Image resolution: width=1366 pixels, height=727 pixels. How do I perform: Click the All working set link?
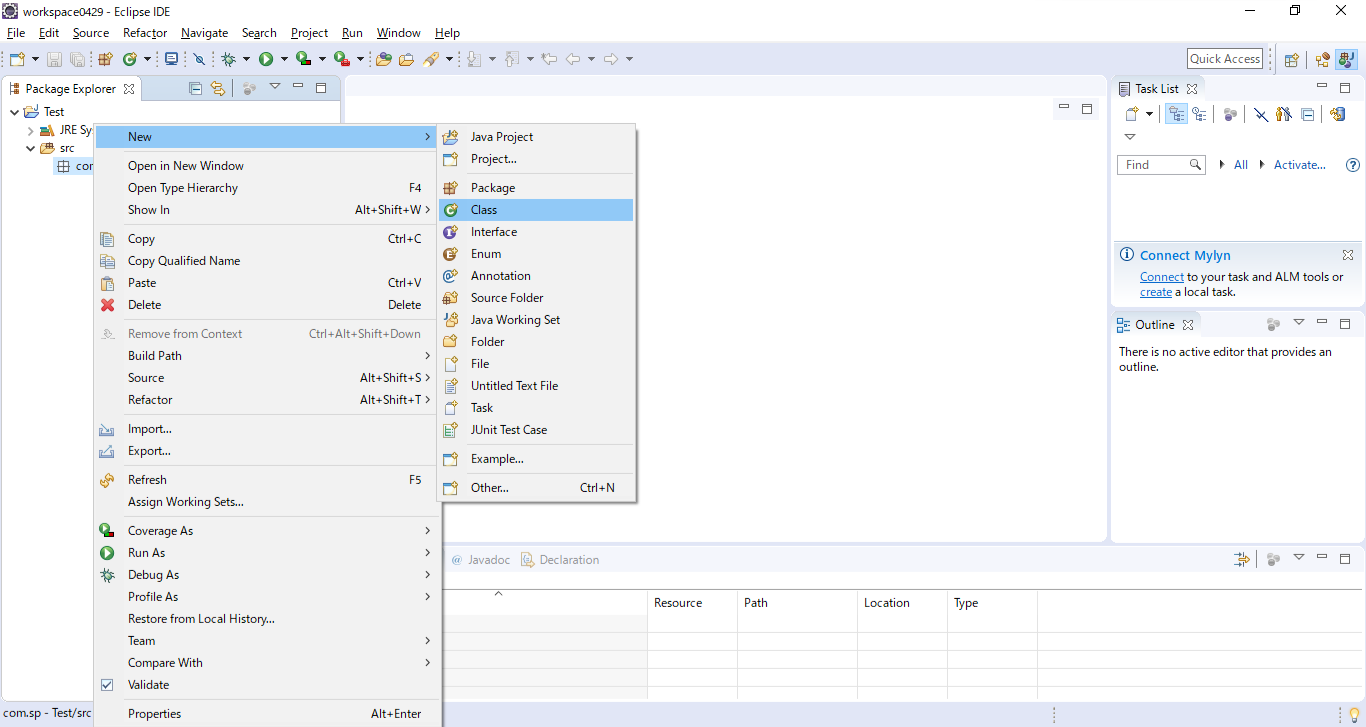pyautogui.click(x=1241, y=165)
